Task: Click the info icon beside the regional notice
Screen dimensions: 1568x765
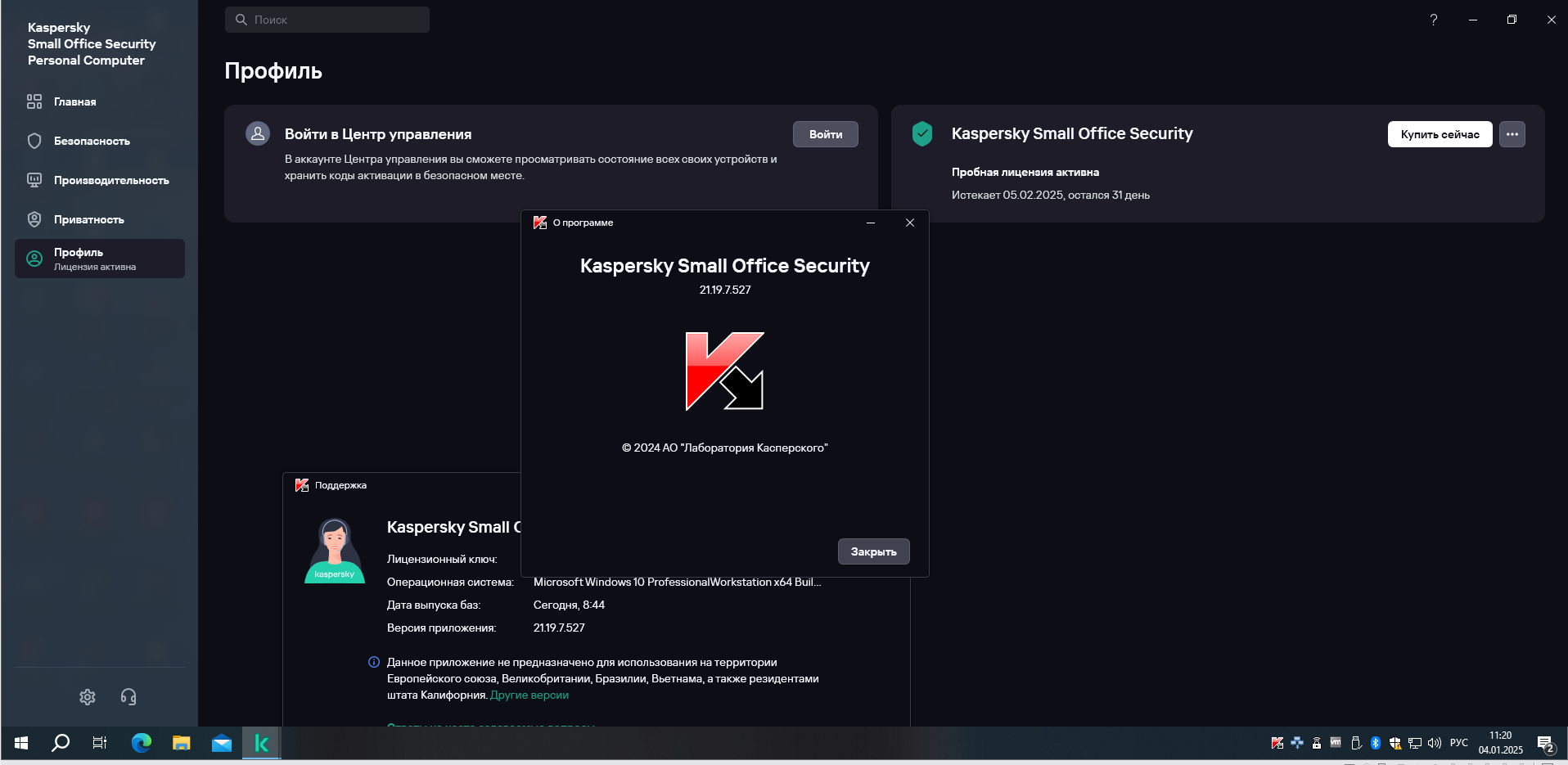Action: coord(374,662)
